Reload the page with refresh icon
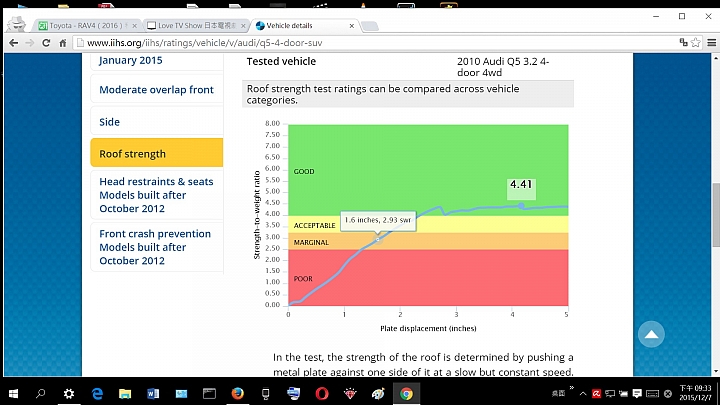This screenshot has height=405, width=720. 46,43
